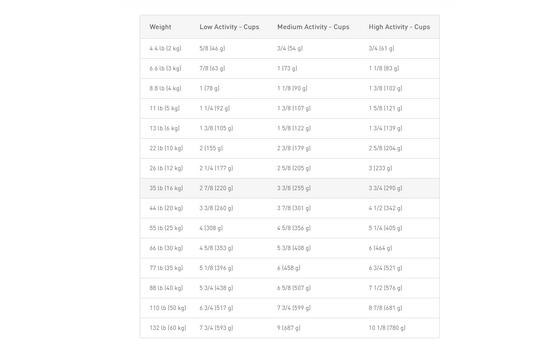
Task: Click the Medium Activity - Cups header
Action: point(313,27)
